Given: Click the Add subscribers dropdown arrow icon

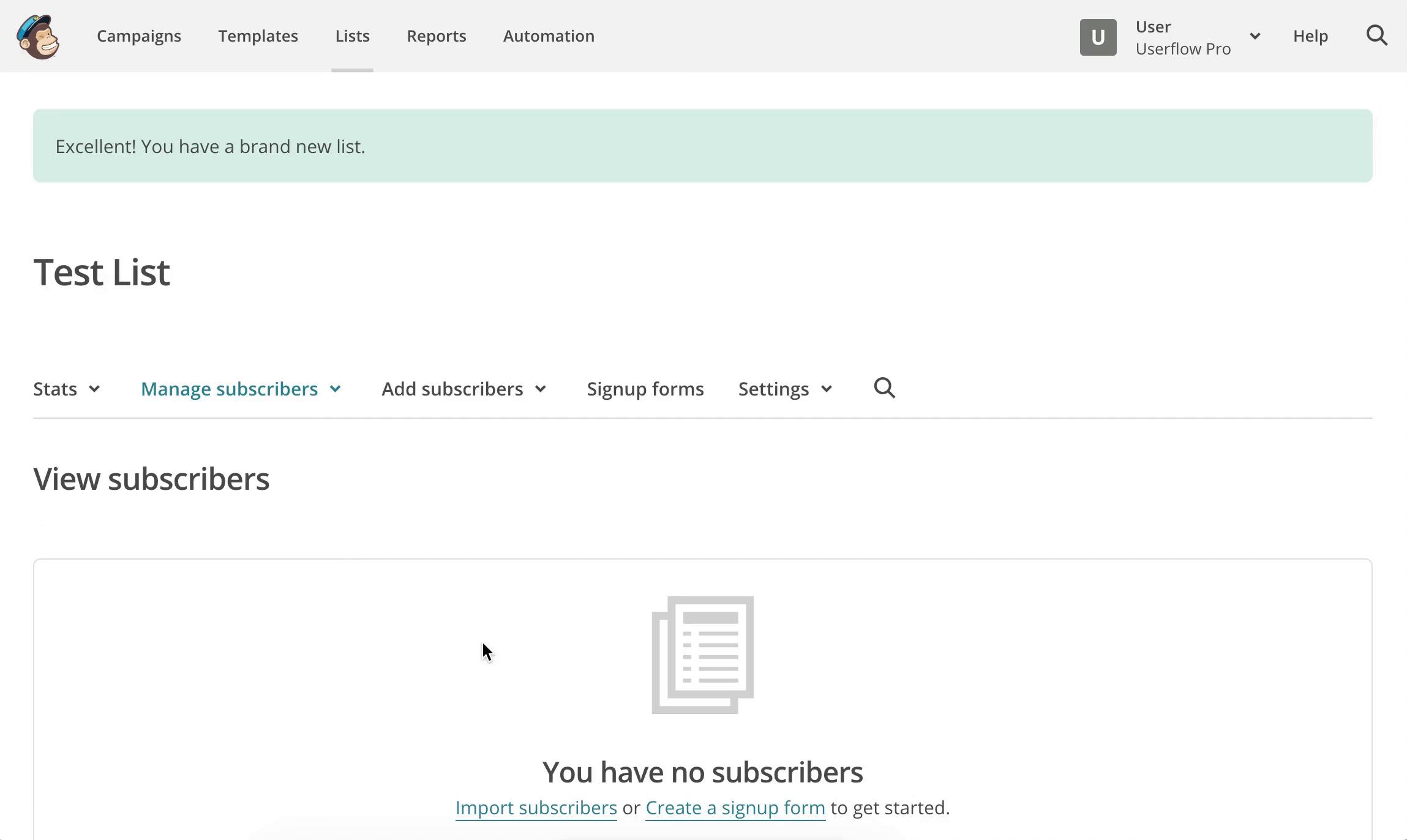Looking at the screenshot, I should [540, 389].
